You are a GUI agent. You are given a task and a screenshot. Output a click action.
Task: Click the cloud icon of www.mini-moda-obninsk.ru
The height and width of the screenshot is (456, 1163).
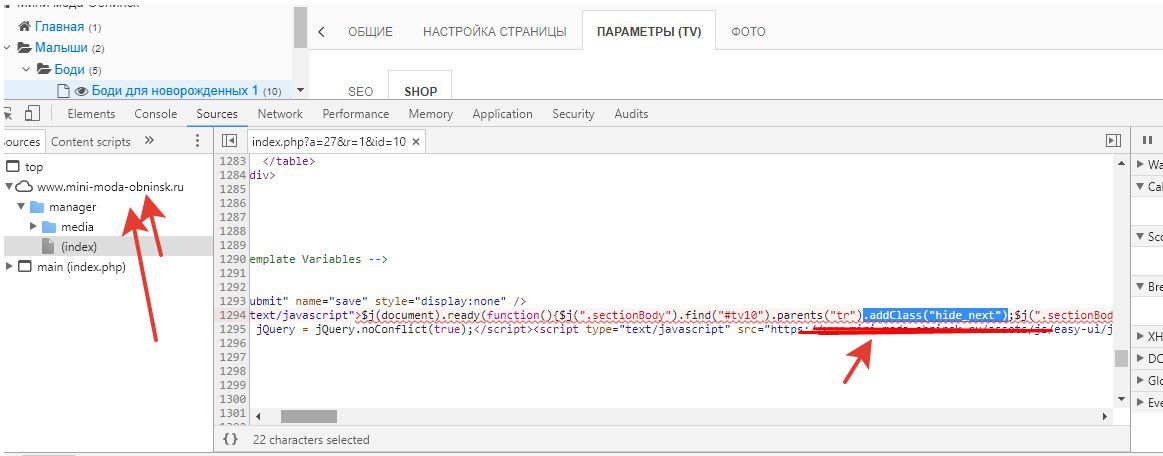[x=25, y=187]
